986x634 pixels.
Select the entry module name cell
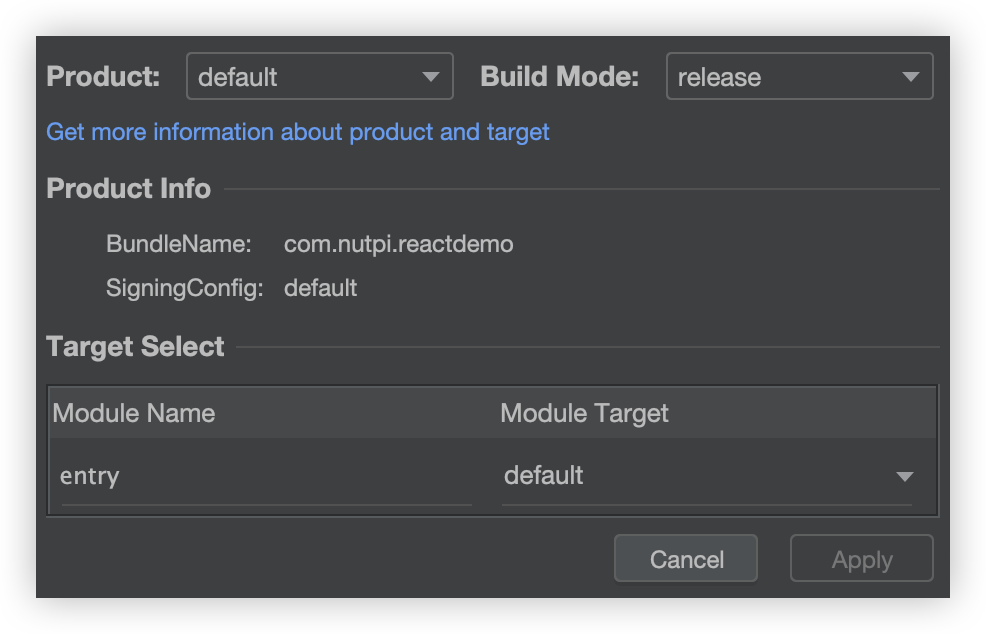(265, 476)
